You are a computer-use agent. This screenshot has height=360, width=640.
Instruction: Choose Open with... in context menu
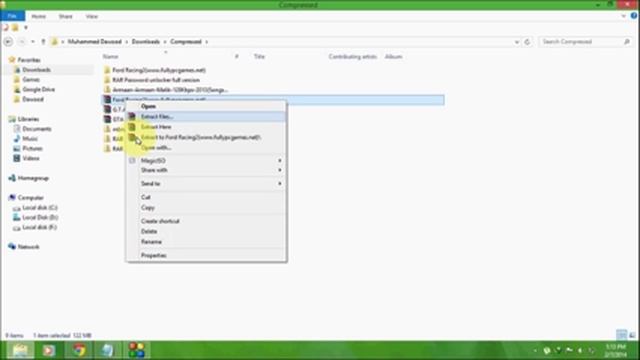206,148
